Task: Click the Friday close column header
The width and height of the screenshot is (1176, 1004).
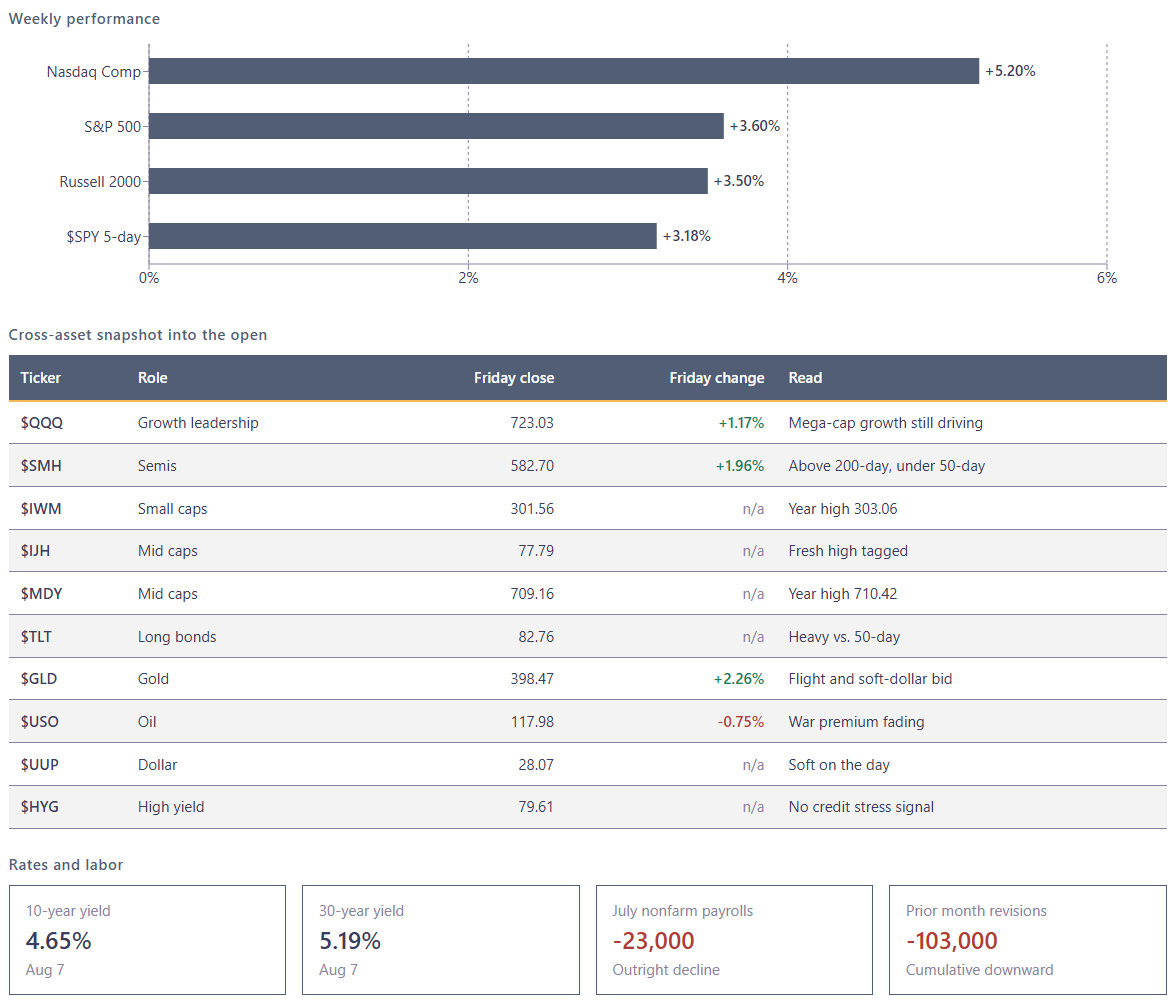Action: click(x=514, y=378)
